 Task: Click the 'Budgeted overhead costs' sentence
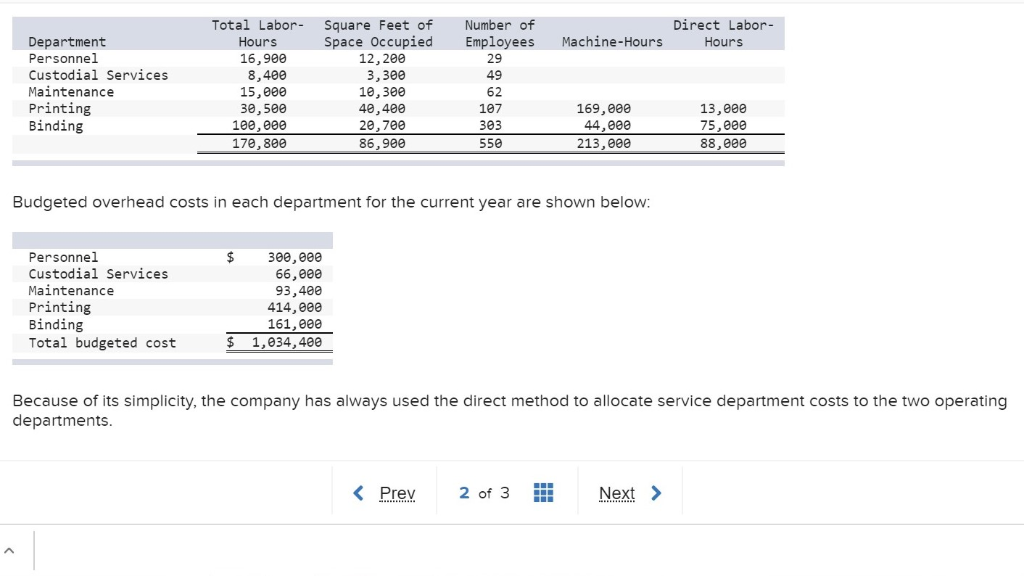click(x=331, y=202)
